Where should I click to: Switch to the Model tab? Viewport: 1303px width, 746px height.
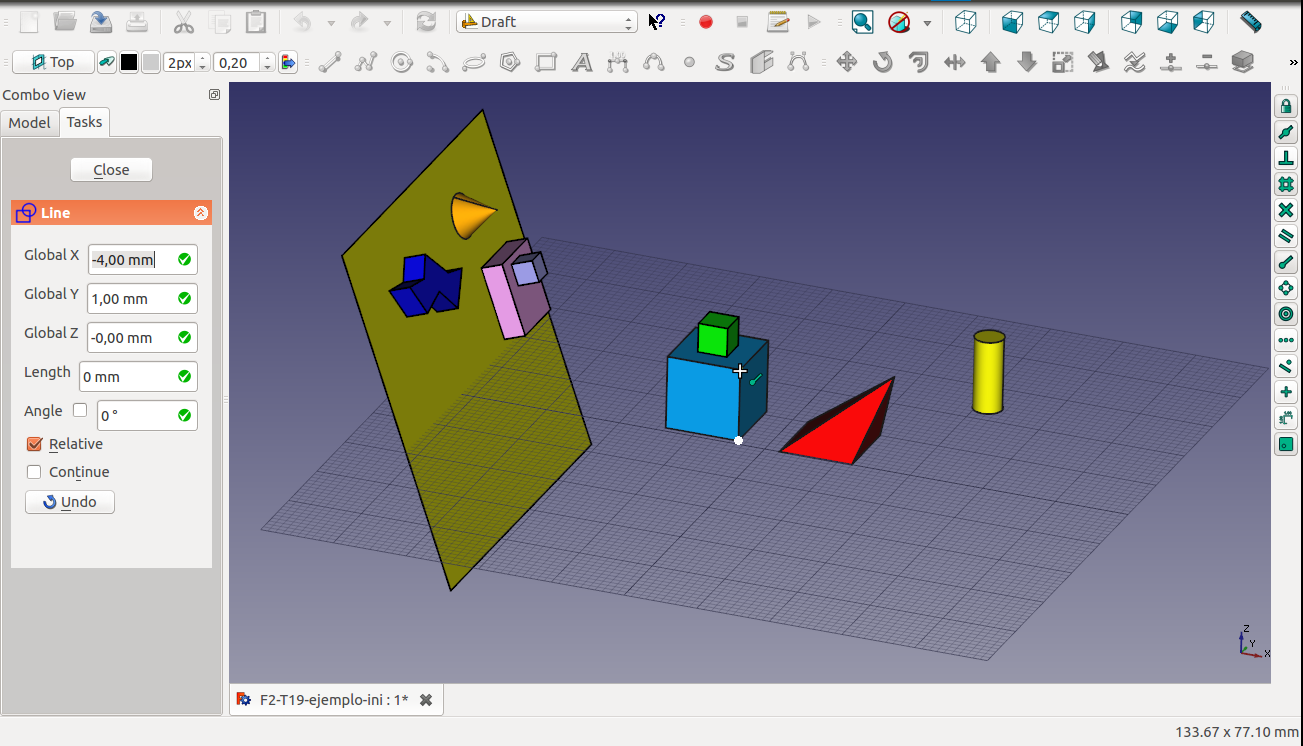(29, 122)
